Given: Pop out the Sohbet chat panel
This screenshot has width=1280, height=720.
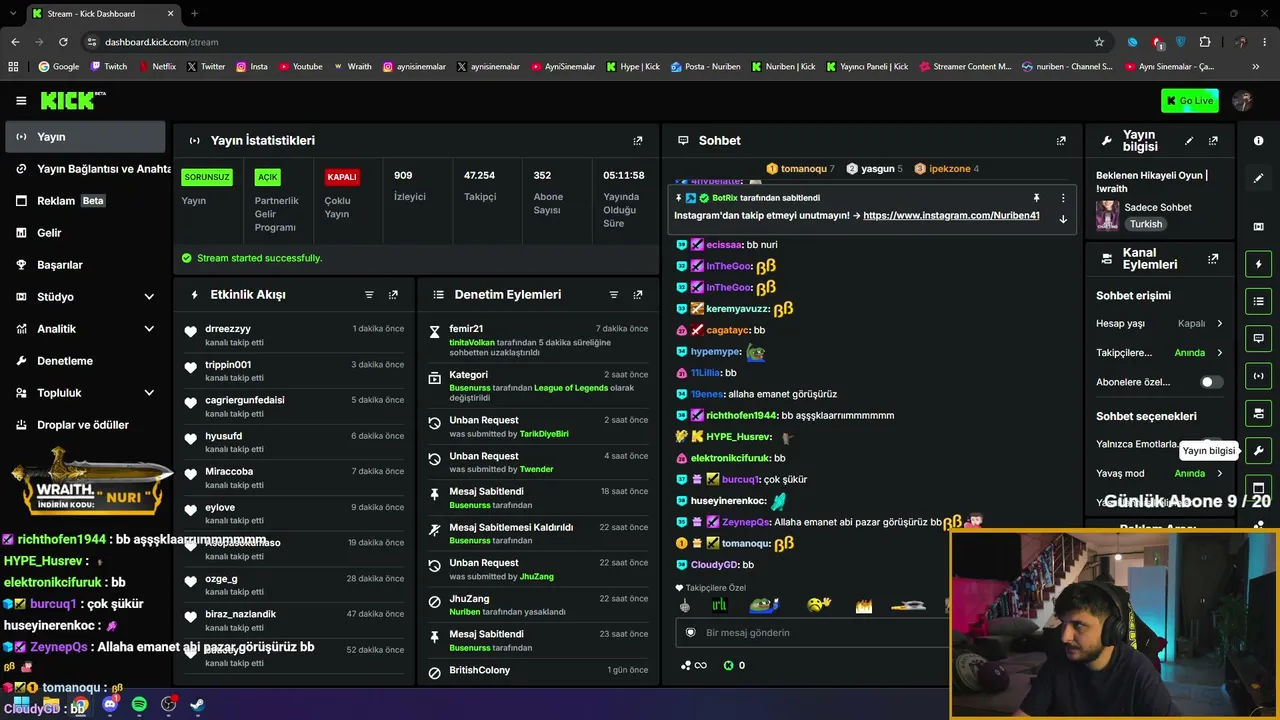Looking at the screenshot, I should point(1061,141).
